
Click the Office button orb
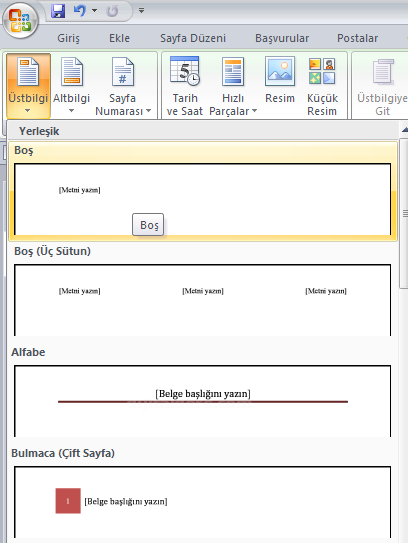[x=20, y=20]
